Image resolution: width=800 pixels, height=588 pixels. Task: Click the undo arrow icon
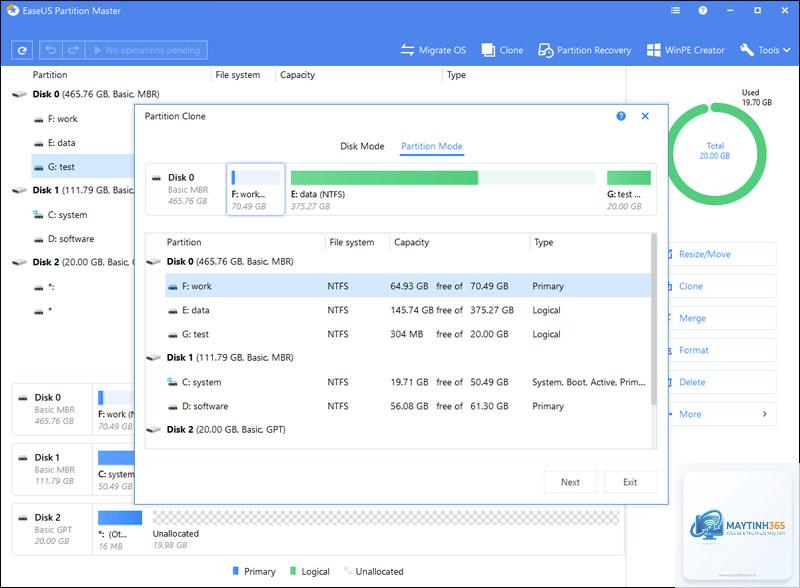[51, 50]
